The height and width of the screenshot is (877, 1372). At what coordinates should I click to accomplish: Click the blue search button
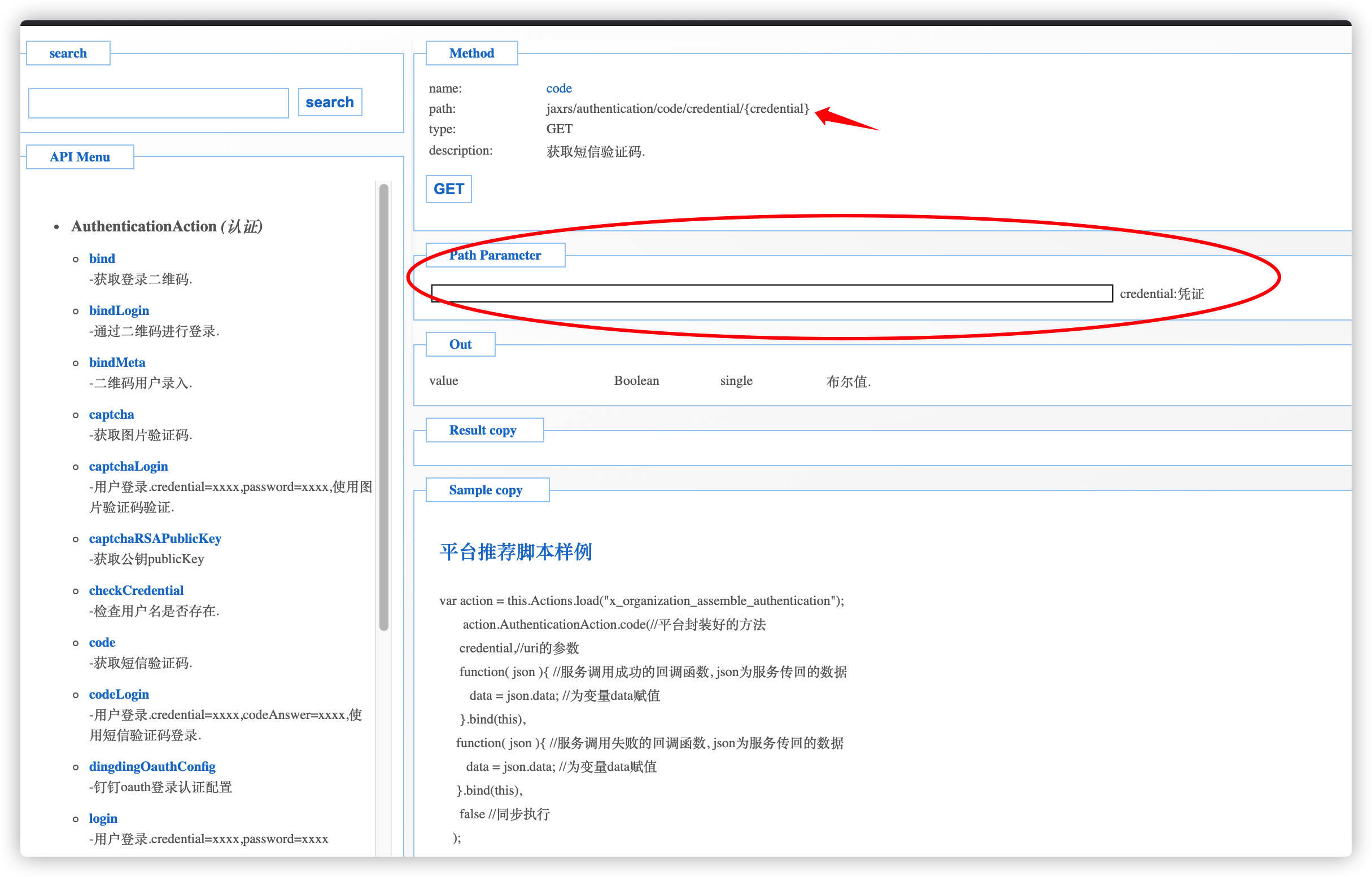[x=329, y=103]
